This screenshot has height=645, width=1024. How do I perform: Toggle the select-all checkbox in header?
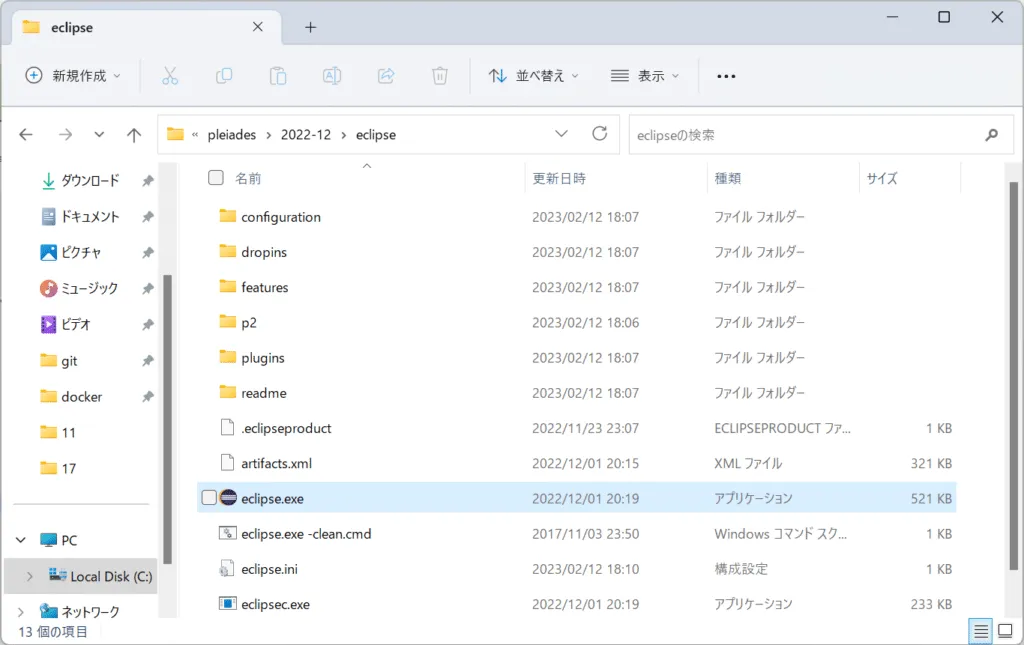click(x=216, y=178)
